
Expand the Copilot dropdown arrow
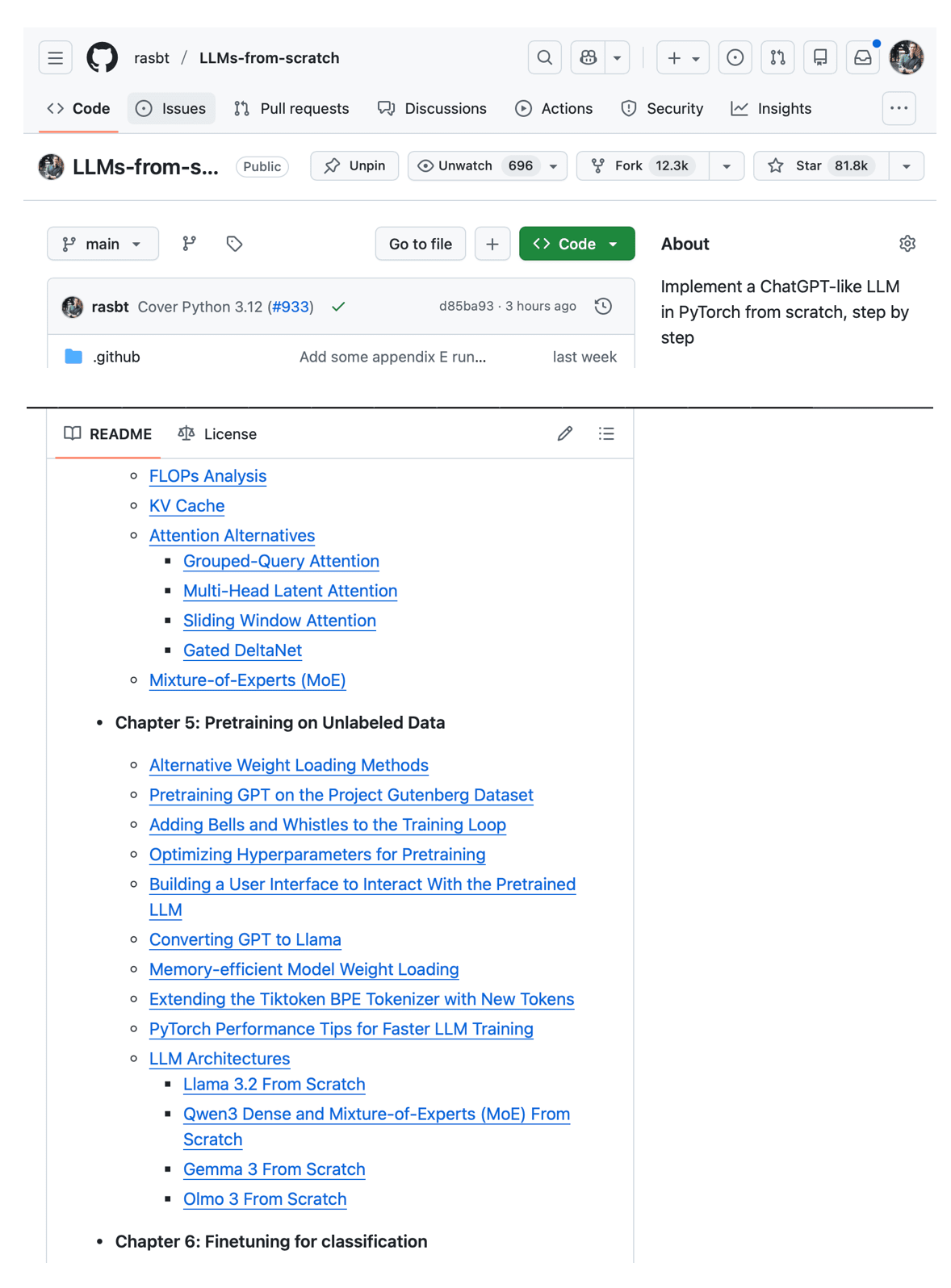click(617, 58)
